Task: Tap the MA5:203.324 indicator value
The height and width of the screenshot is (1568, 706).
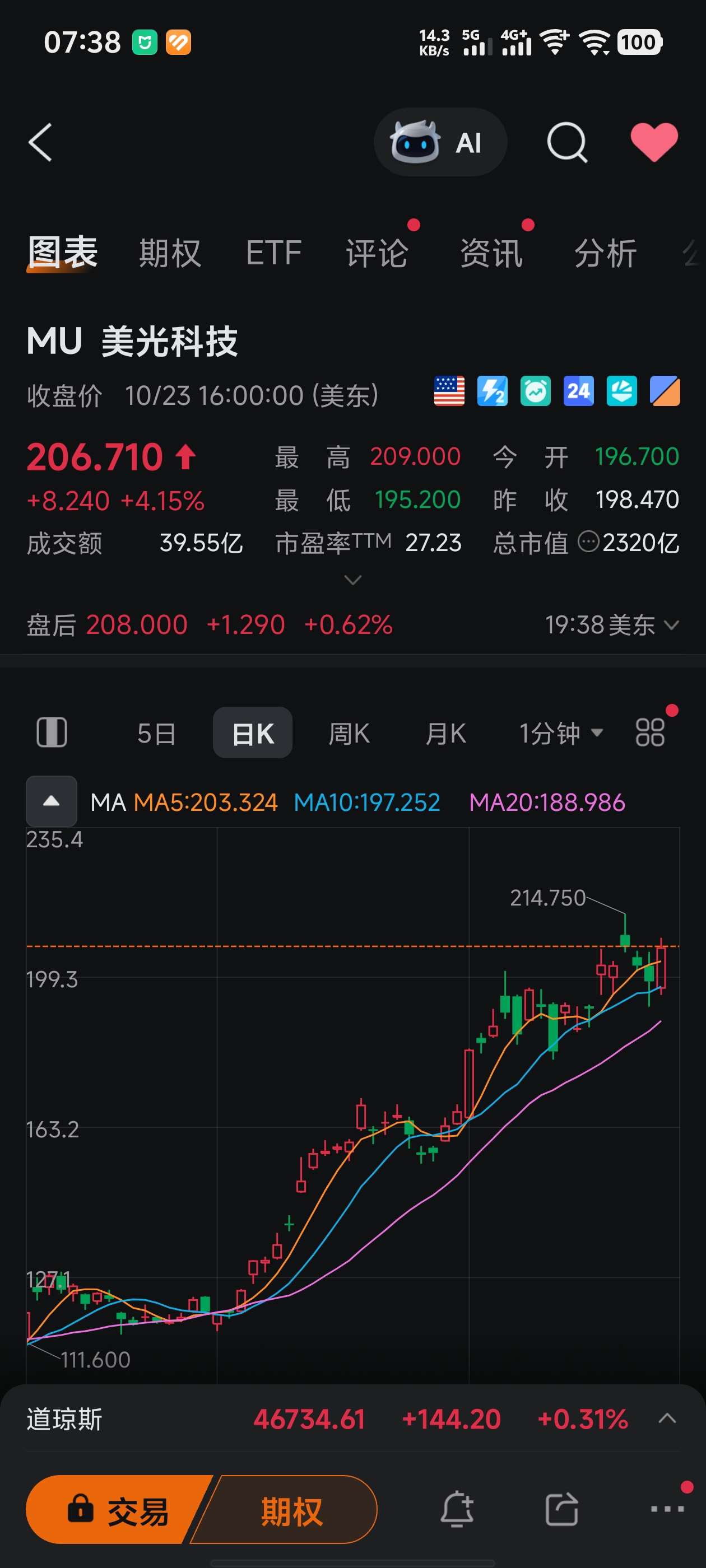Action: pyautogui.click(x=205, y=802)
